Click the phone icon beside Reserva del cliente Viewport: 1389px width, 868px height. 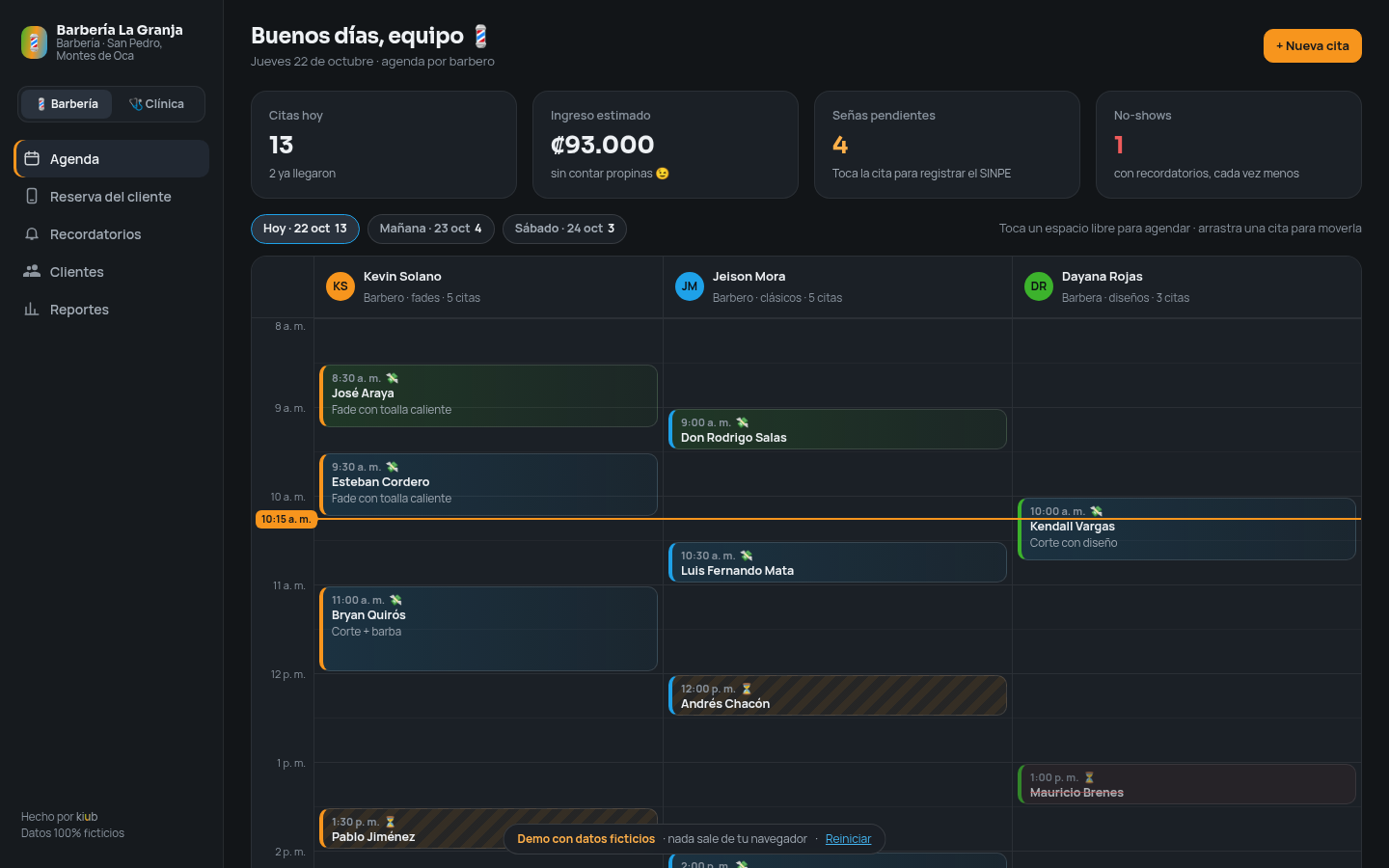point(32,196)
